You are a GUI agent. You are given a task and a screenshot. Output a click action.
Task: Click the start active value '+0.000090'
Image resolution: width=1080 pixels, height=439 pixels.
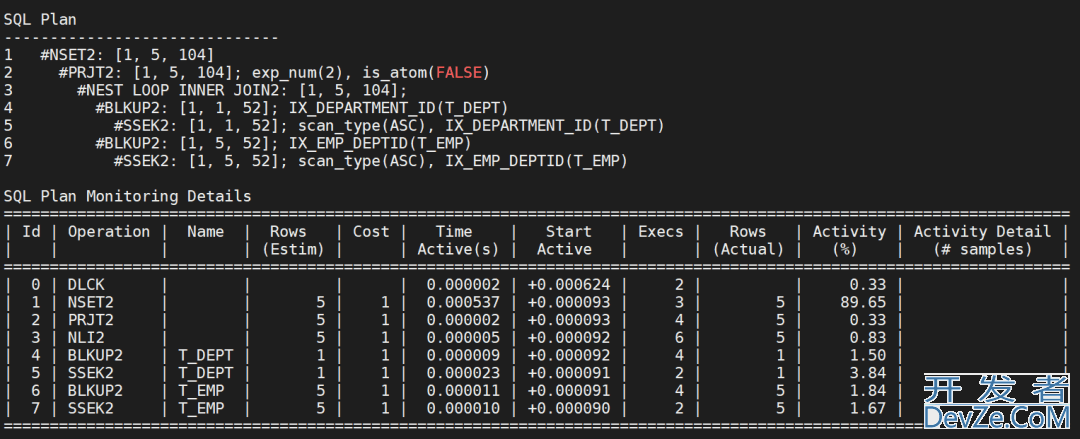tap(568, 409)
